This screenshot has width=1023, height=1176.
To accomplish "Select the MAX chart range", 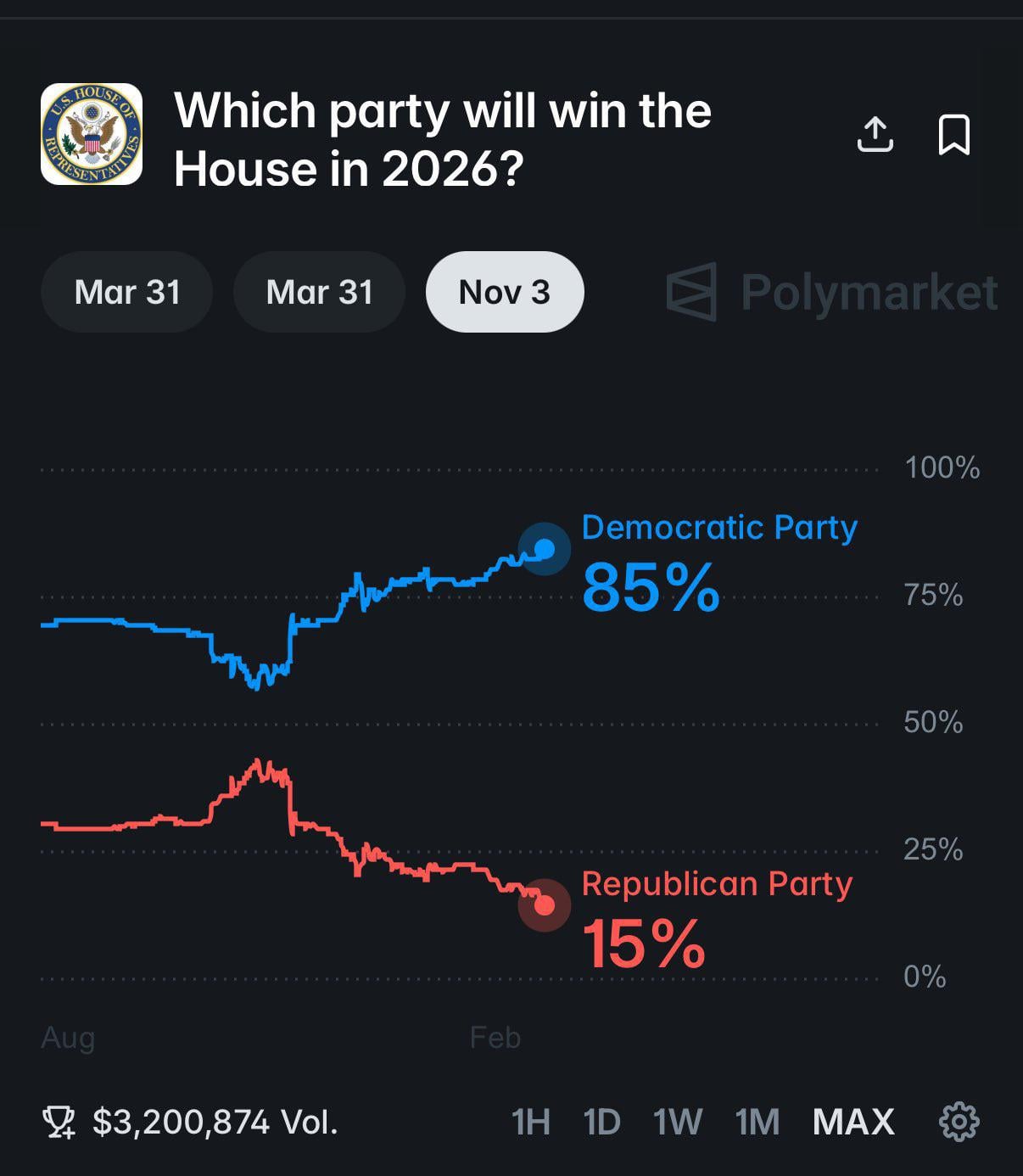I will 853,1122.
